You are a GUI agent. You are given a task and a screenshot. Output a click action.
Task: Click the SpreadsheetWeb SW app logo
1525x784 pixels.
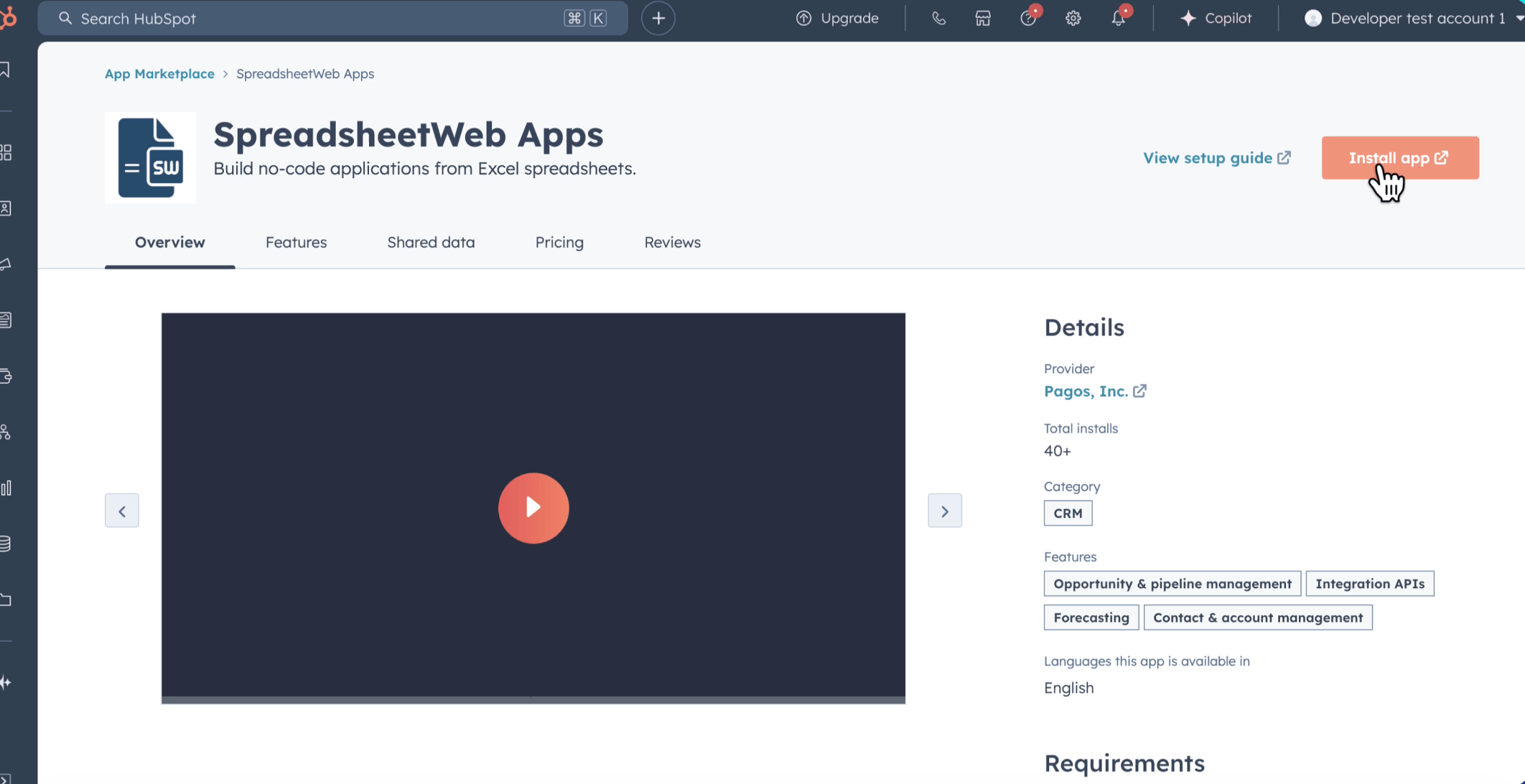pos(150,157)
